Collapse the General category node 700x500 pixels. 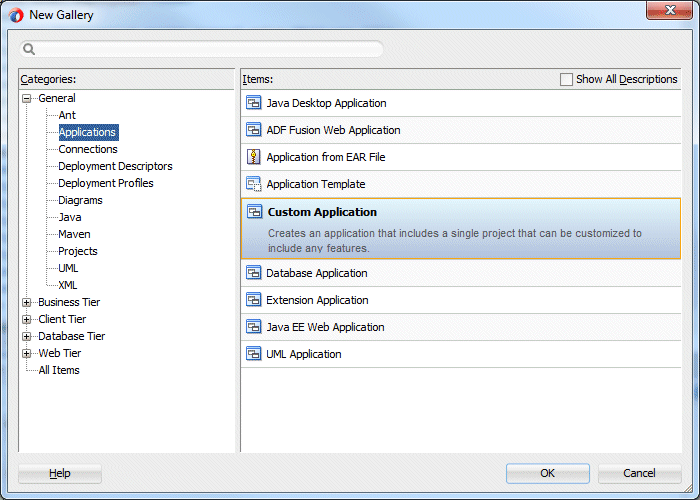tap(27, 98)
